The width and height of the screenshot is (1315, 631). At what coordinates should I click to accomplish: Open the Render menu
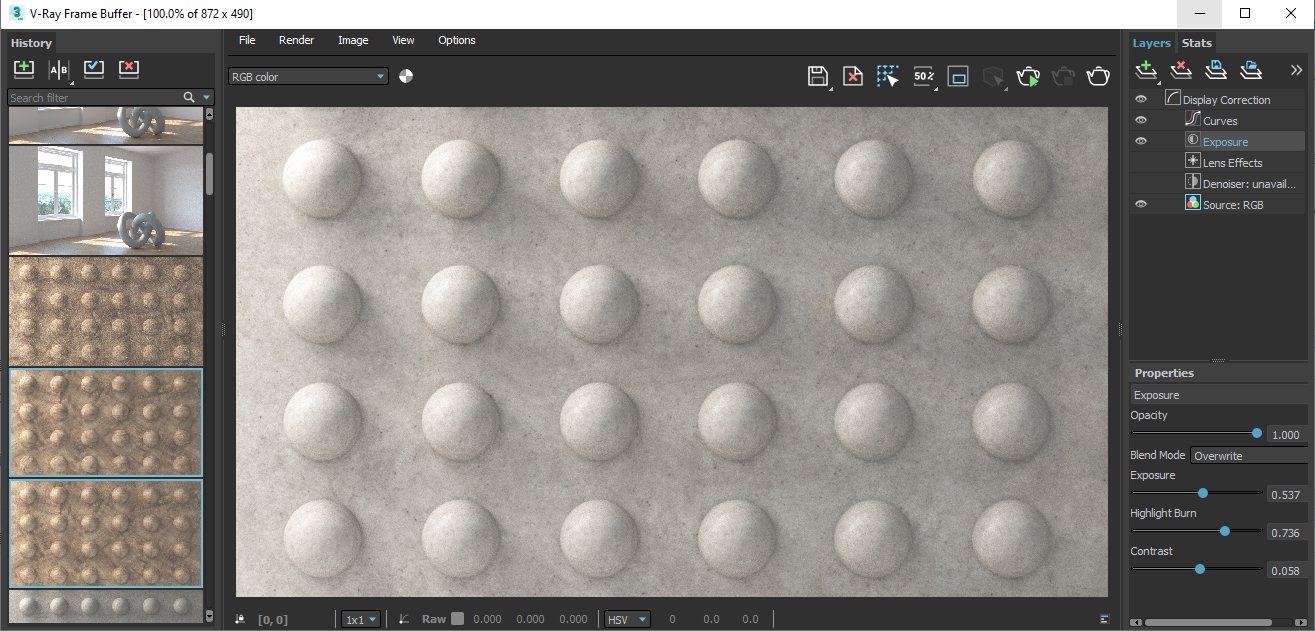(296, 40)
